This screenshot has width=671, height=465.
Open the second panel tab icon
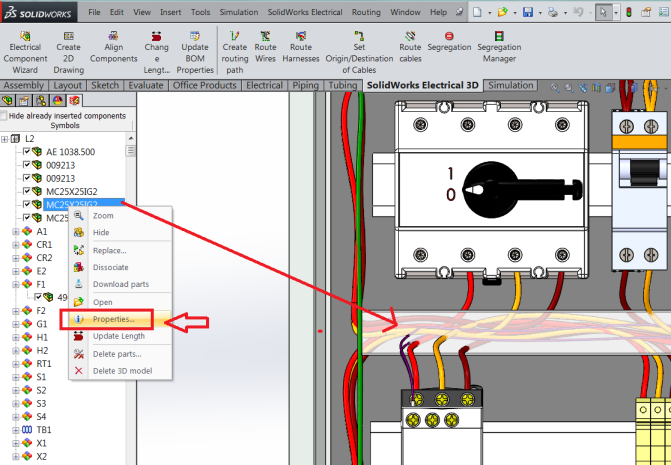coord(24,101)
